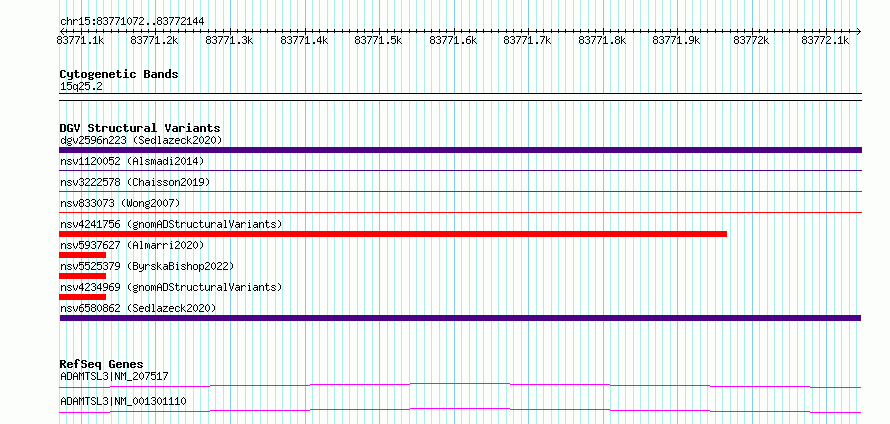Click the 83771.6k ruler tick label

pyautogui.click(x=453, y=40)
